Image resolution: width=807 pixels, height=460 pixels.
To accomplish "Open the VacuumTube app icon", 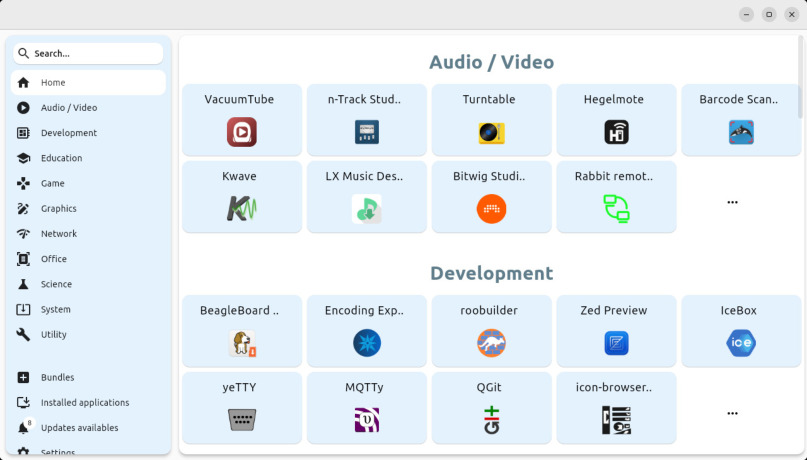I will point(241,132).
